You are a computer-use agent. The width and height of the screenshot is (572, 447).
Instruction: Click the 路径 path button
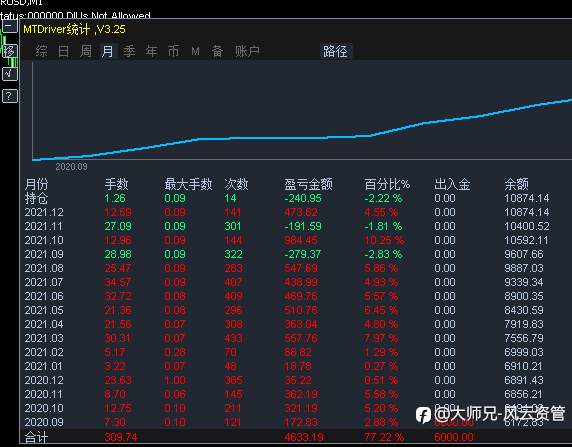pyautogui.click(x=335, y=51)
